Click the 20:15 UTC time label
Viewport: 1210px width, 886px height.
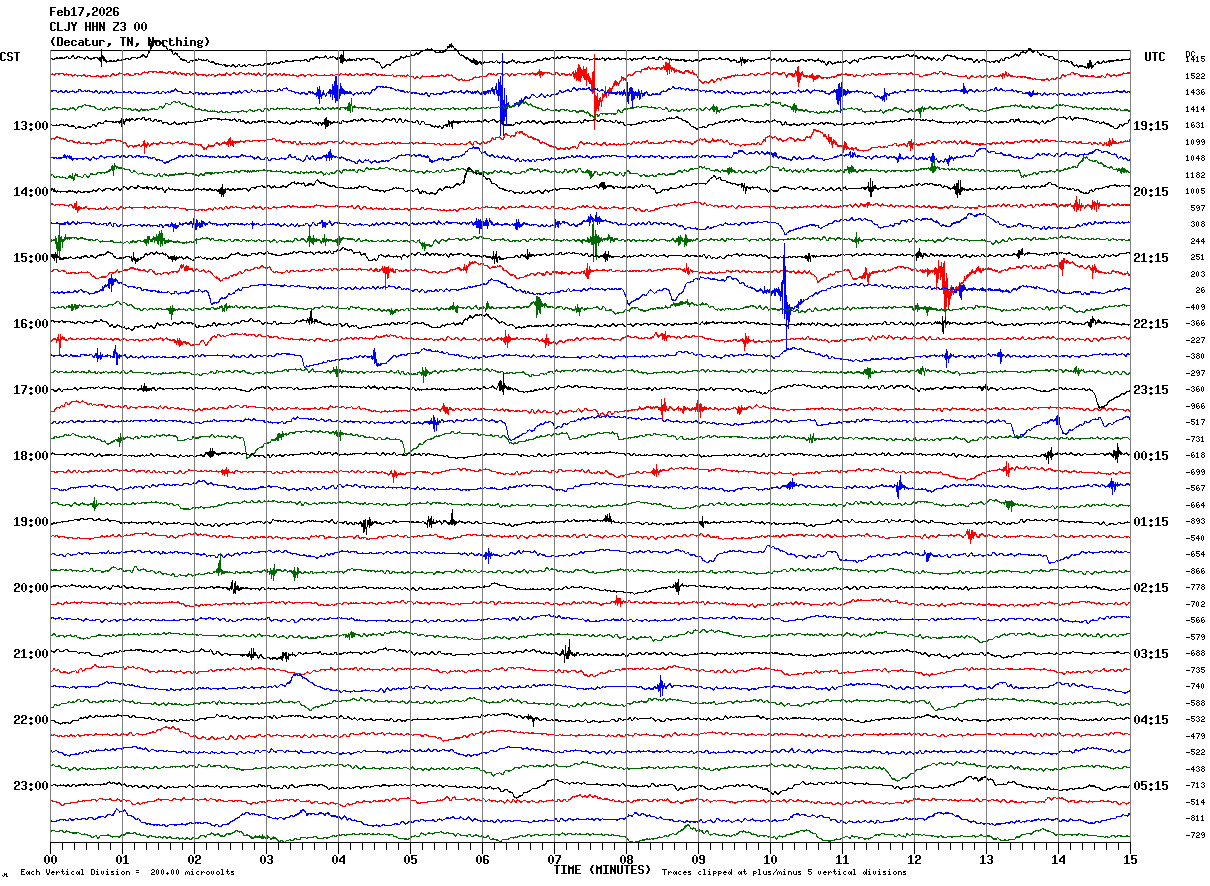tap(1151, 192)
